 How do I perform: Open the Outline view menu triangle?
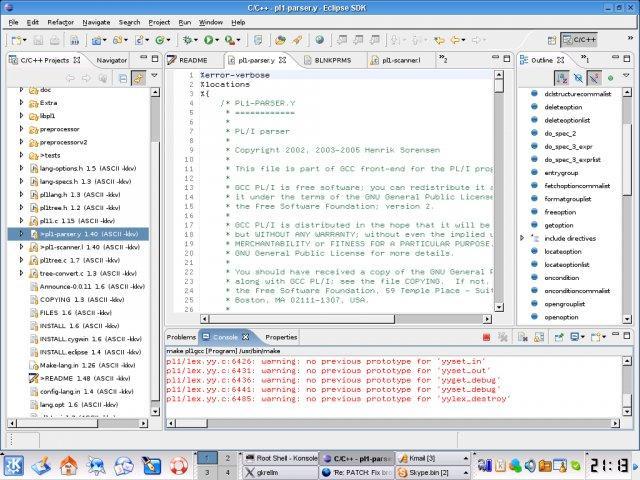pos(626,76)
